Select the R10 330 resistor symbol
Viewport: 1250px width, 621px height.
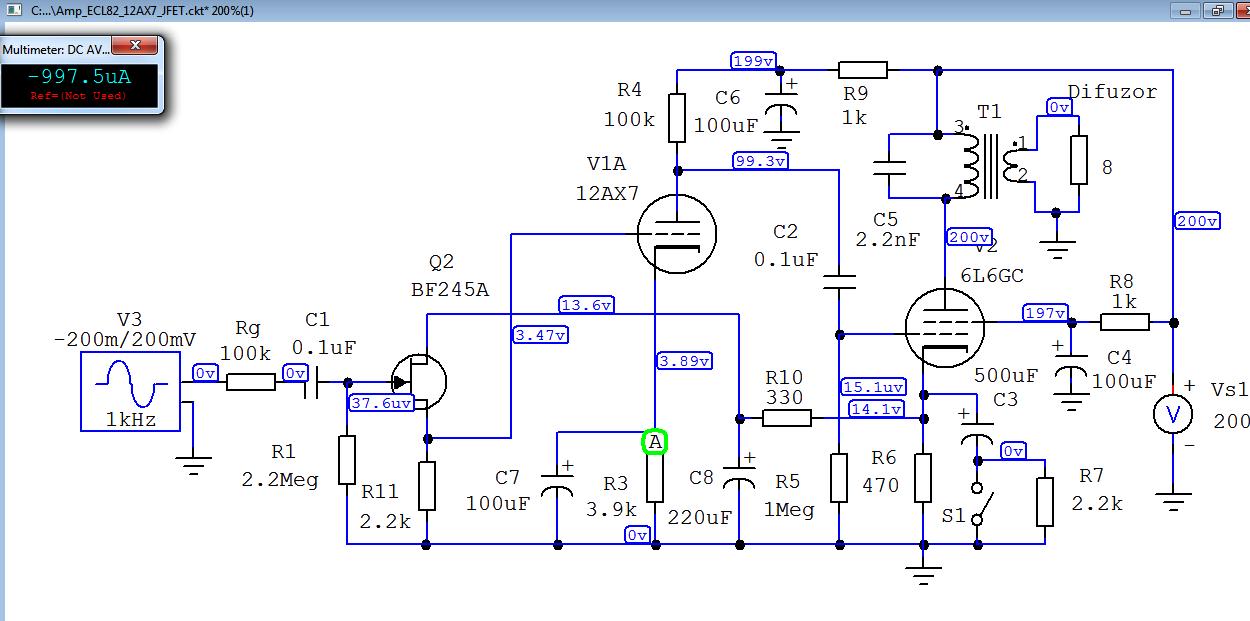pos(787,418)
